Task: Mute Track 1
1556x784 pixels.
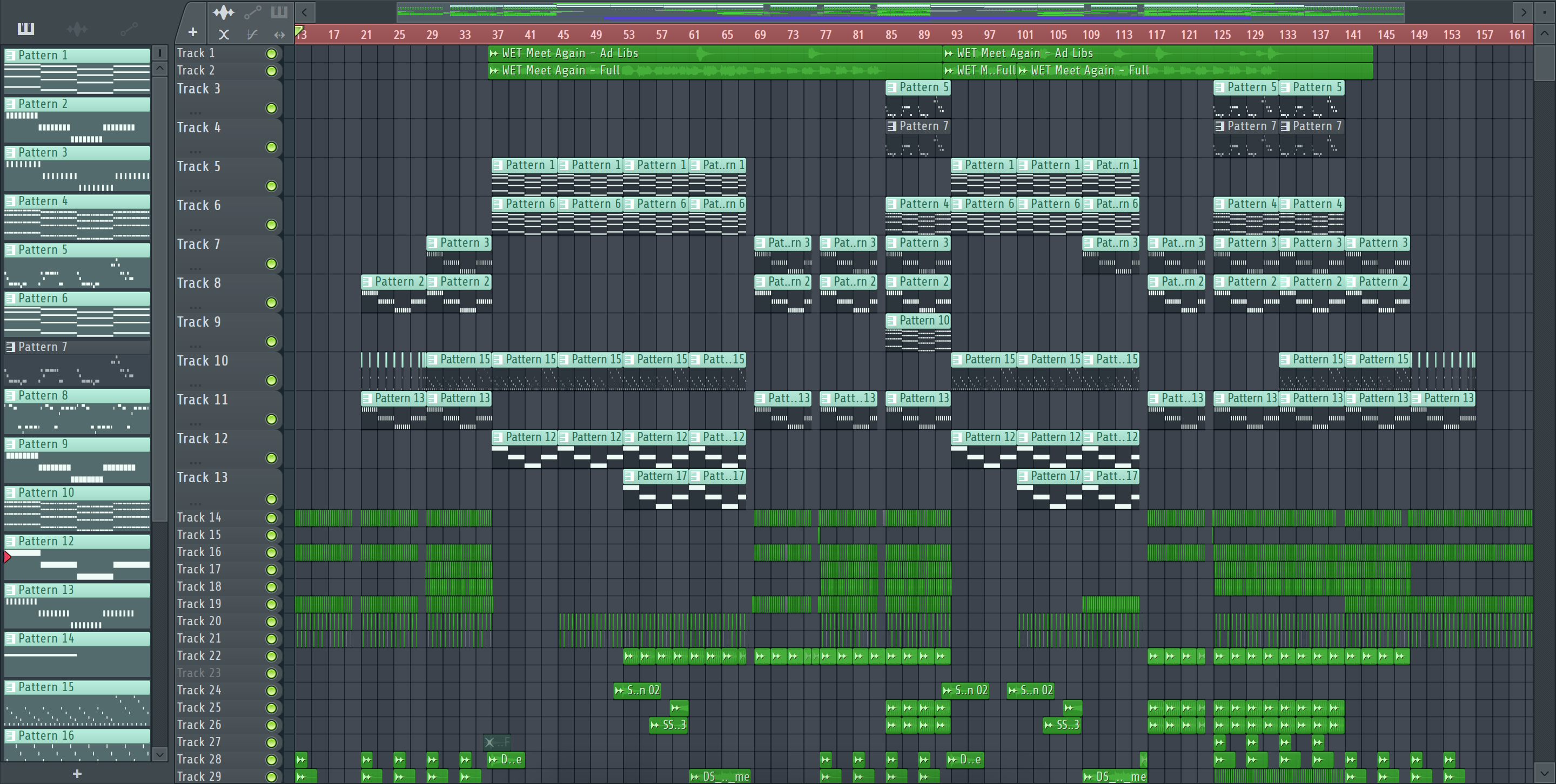Action: (272, 53)
